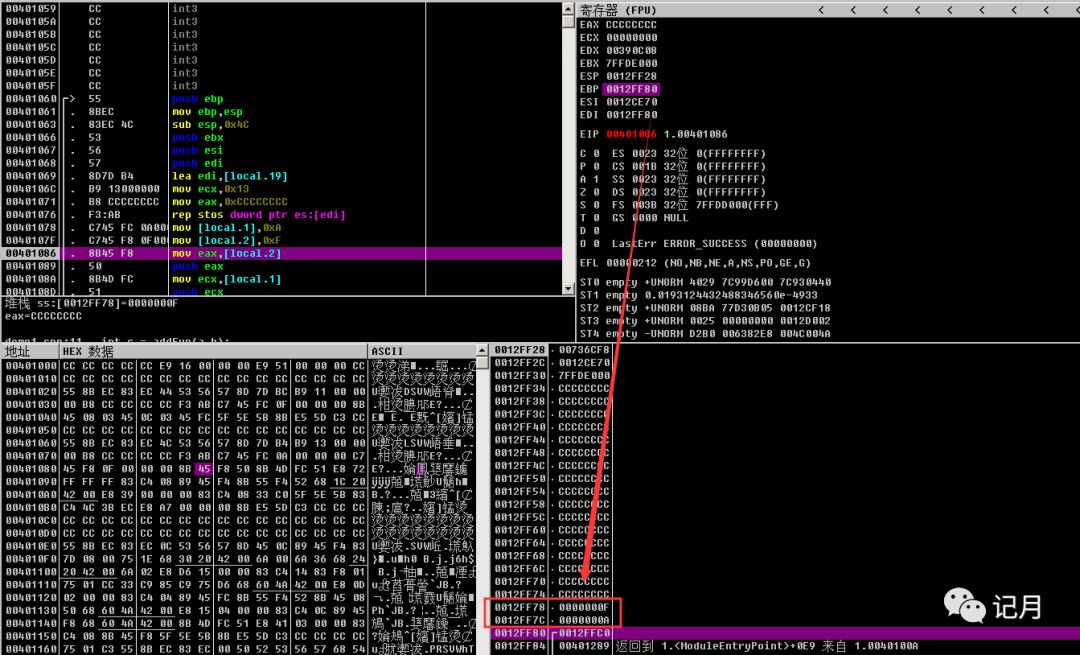Viewport: 1080px width, 655px height.
Task: Select the highlighted EBP register value 0012FF80
Action: (632, 89)
